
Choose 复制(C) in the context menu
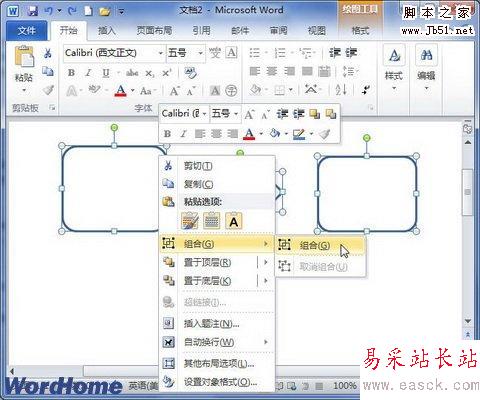(217, 184)
